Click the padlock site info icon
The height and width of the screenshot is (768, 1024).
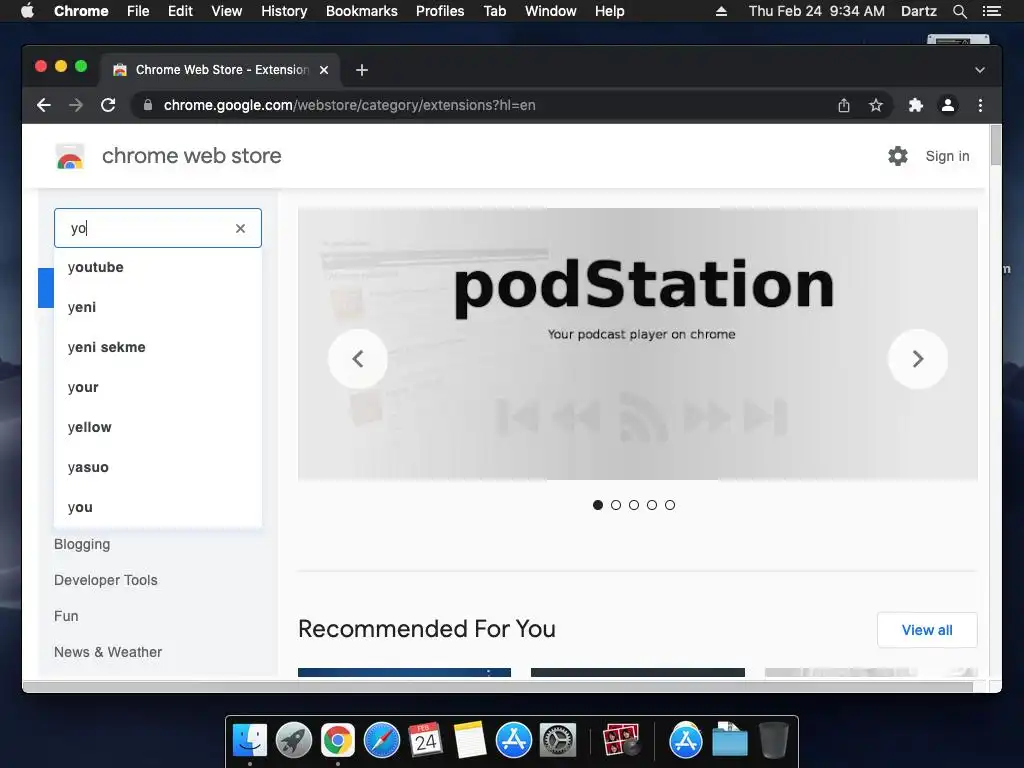tap(148, 105)
